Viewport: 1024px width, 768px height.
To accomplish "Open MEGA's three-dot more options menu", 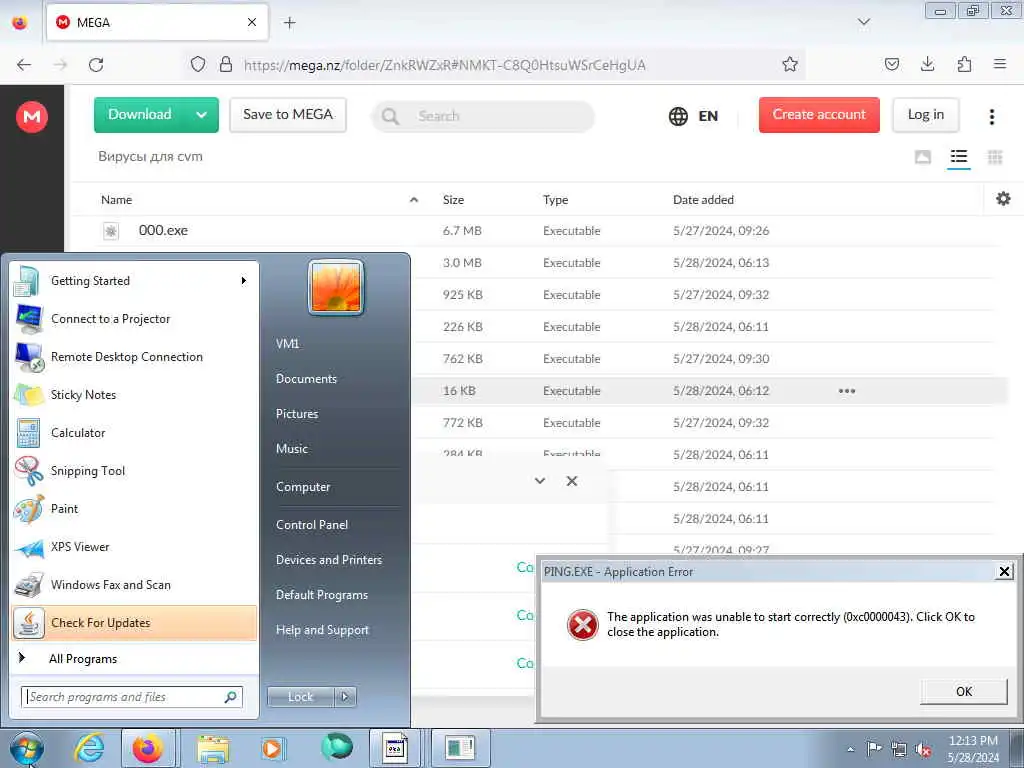I will pyautogui.click(x=991, y=116).
